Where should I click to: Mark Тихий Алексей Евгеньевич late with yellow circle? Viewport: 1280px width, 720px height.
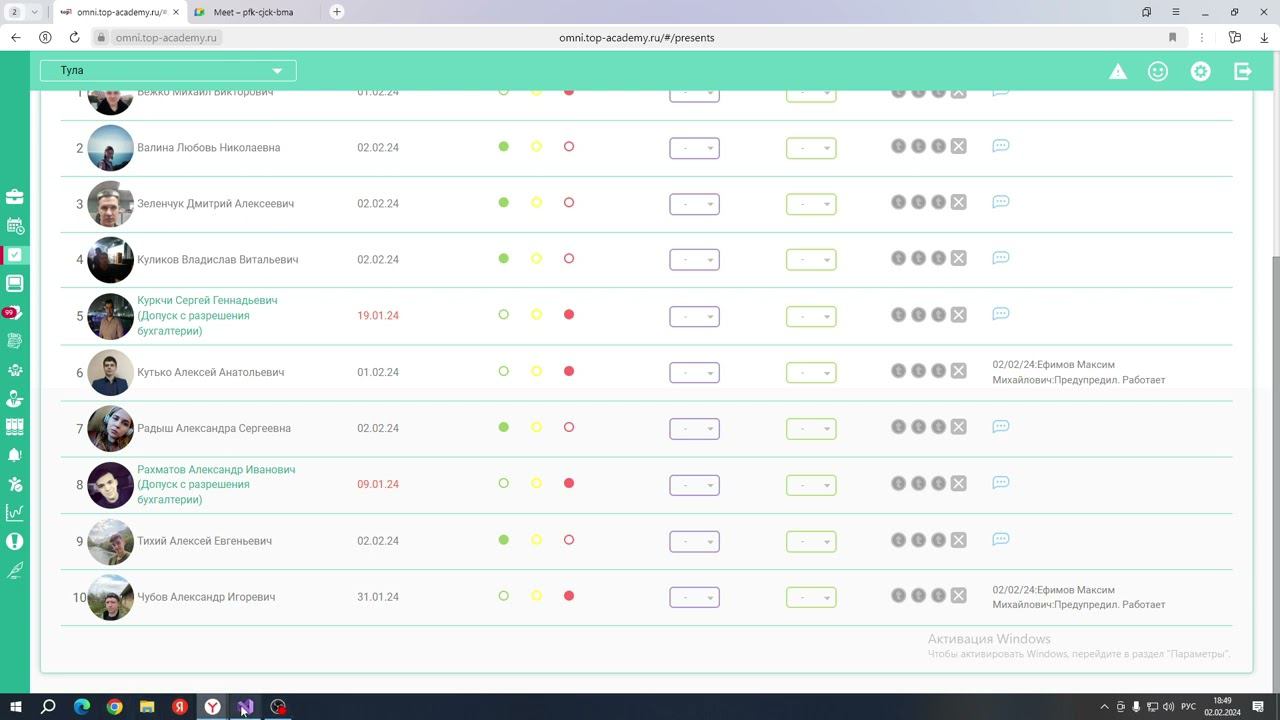(x=536, y=541)
